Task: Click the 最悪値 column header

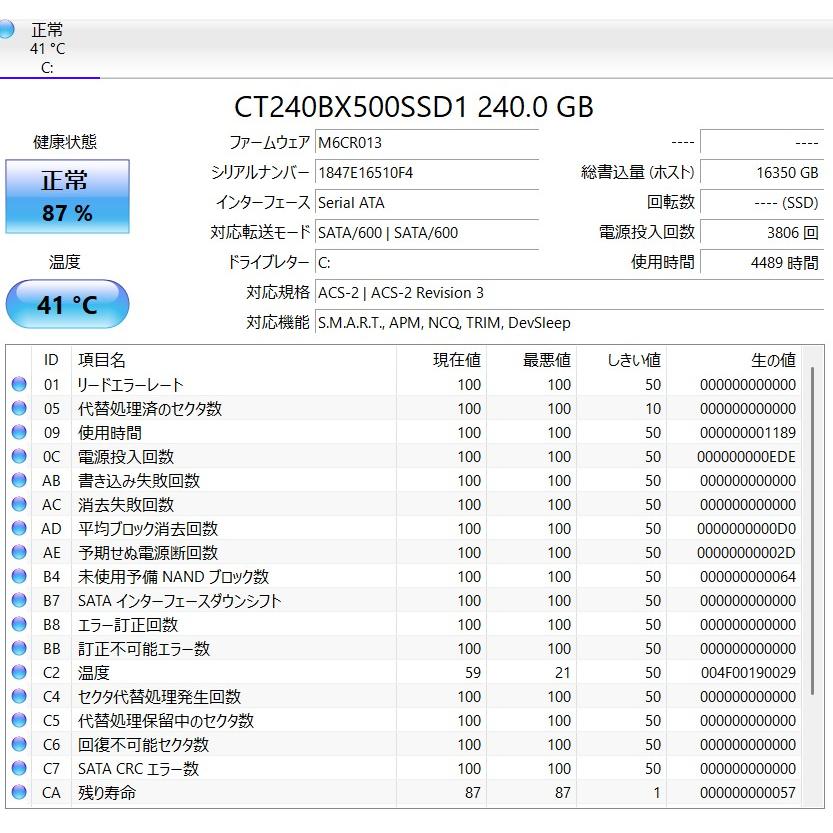Action: [532, 360]
